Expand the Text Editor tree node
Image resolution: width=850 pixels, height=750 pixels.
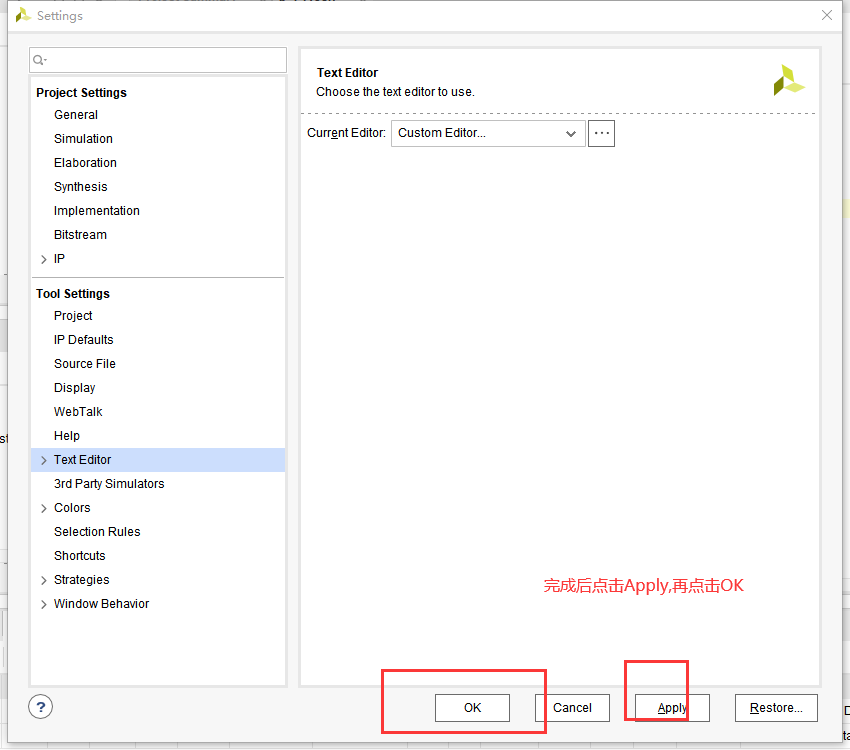(44, 460)
